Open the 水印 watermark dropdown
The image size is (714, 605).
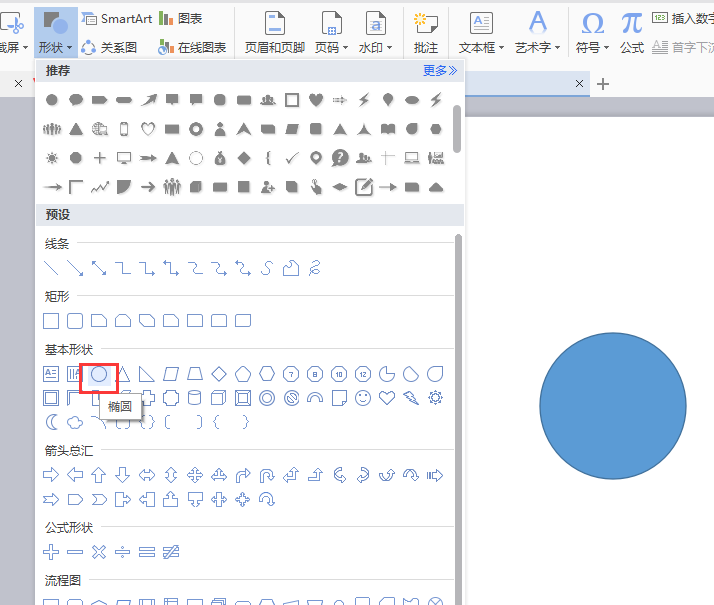click(375, 47)
